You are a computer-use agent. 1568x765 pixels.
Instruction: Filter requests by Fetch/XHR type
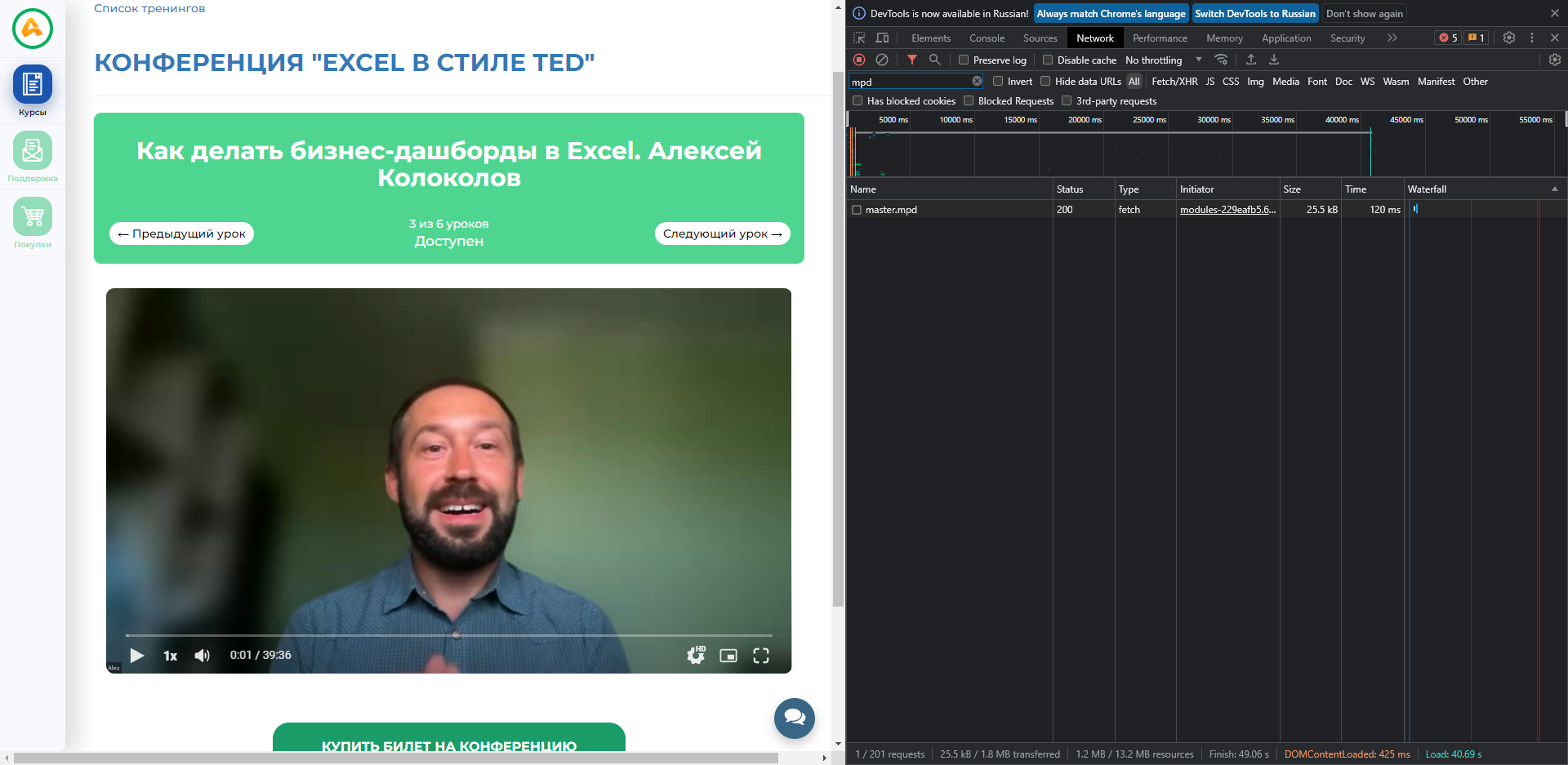(1174, 81)
